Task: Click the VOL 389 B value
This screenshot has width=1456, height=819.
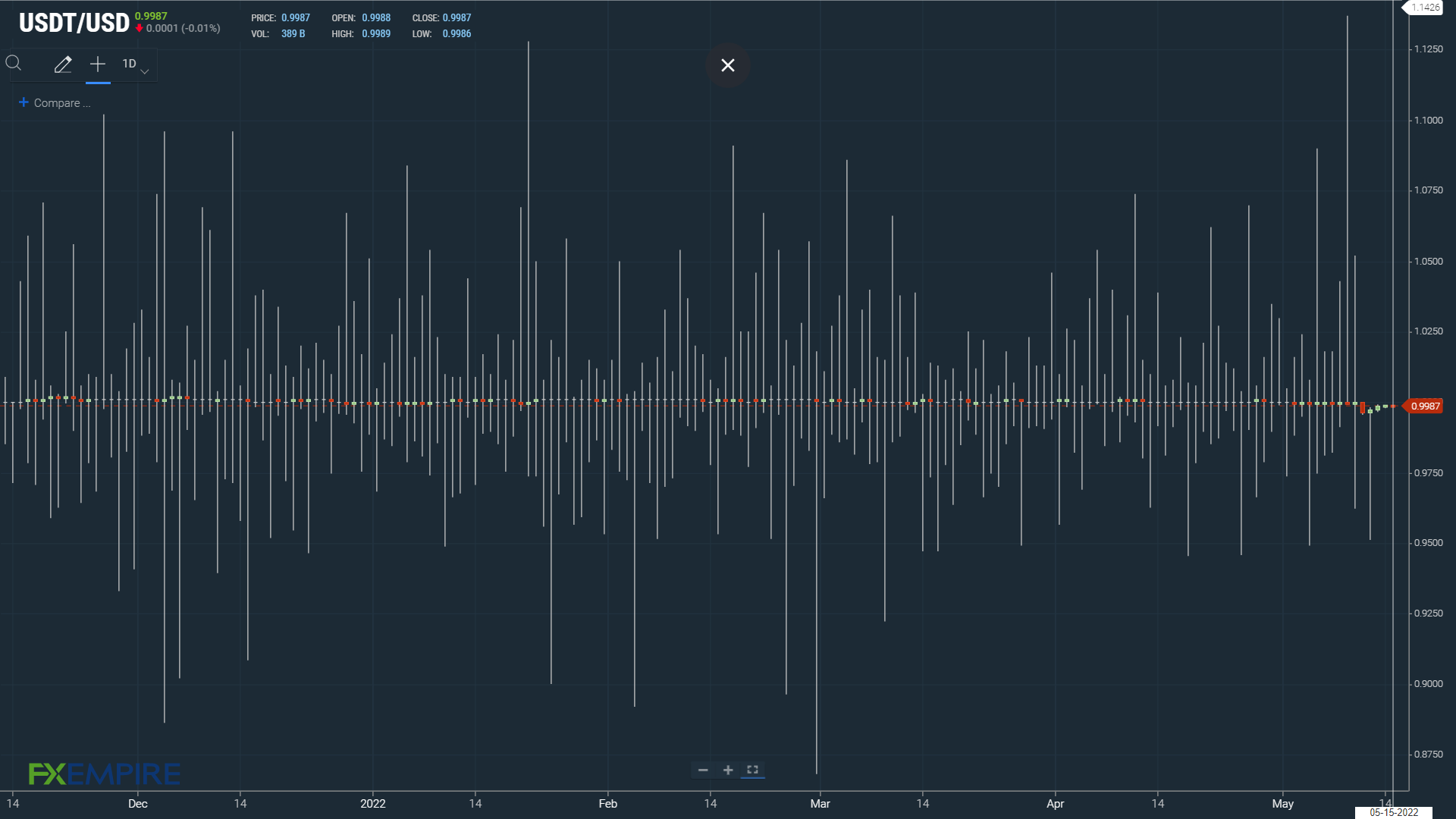Action: (x=293, y=34)
